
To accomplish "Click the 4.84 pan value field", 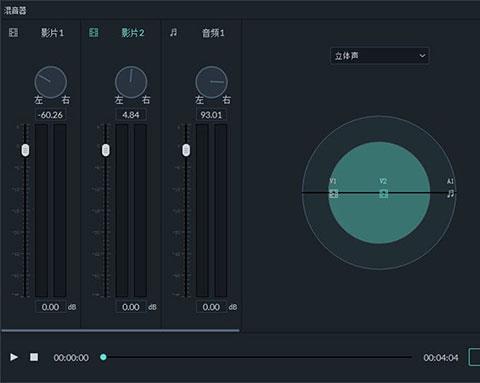I will [x=131, y=115].
